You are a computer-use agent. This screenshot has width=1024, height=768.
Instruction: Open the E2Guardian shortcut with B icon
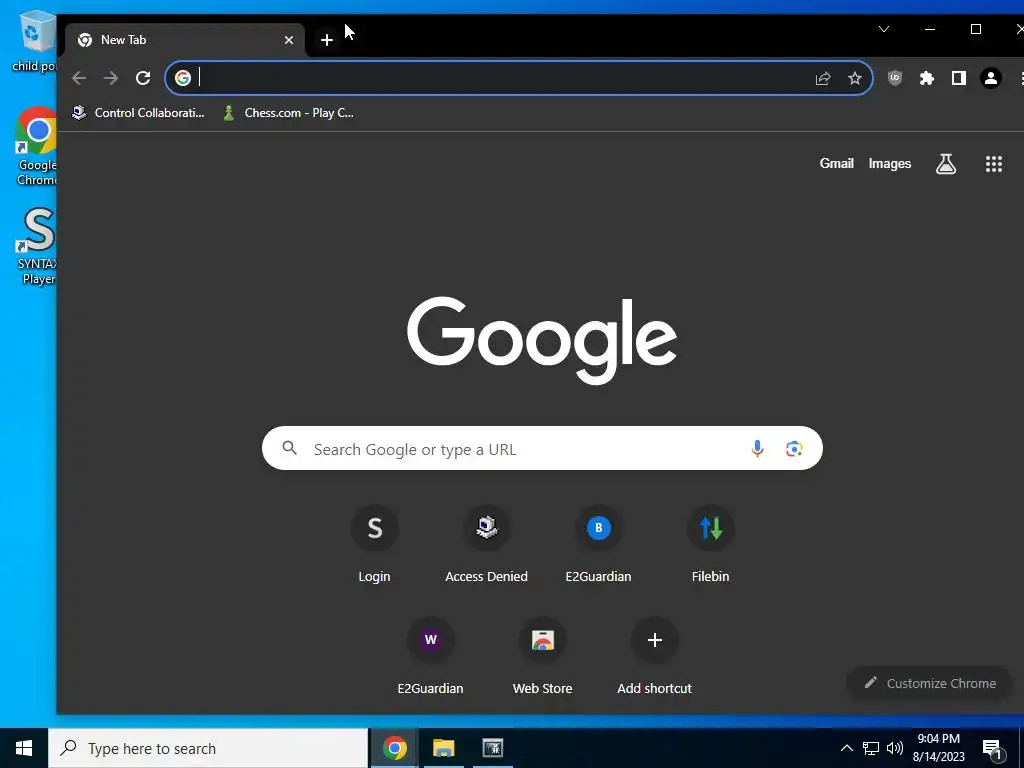pos(598,545)
